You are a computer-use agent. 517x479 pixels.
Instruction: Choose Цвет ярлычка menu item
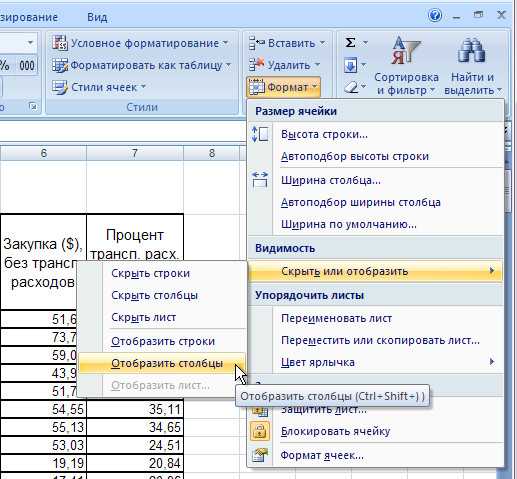[x=375, y=362]
